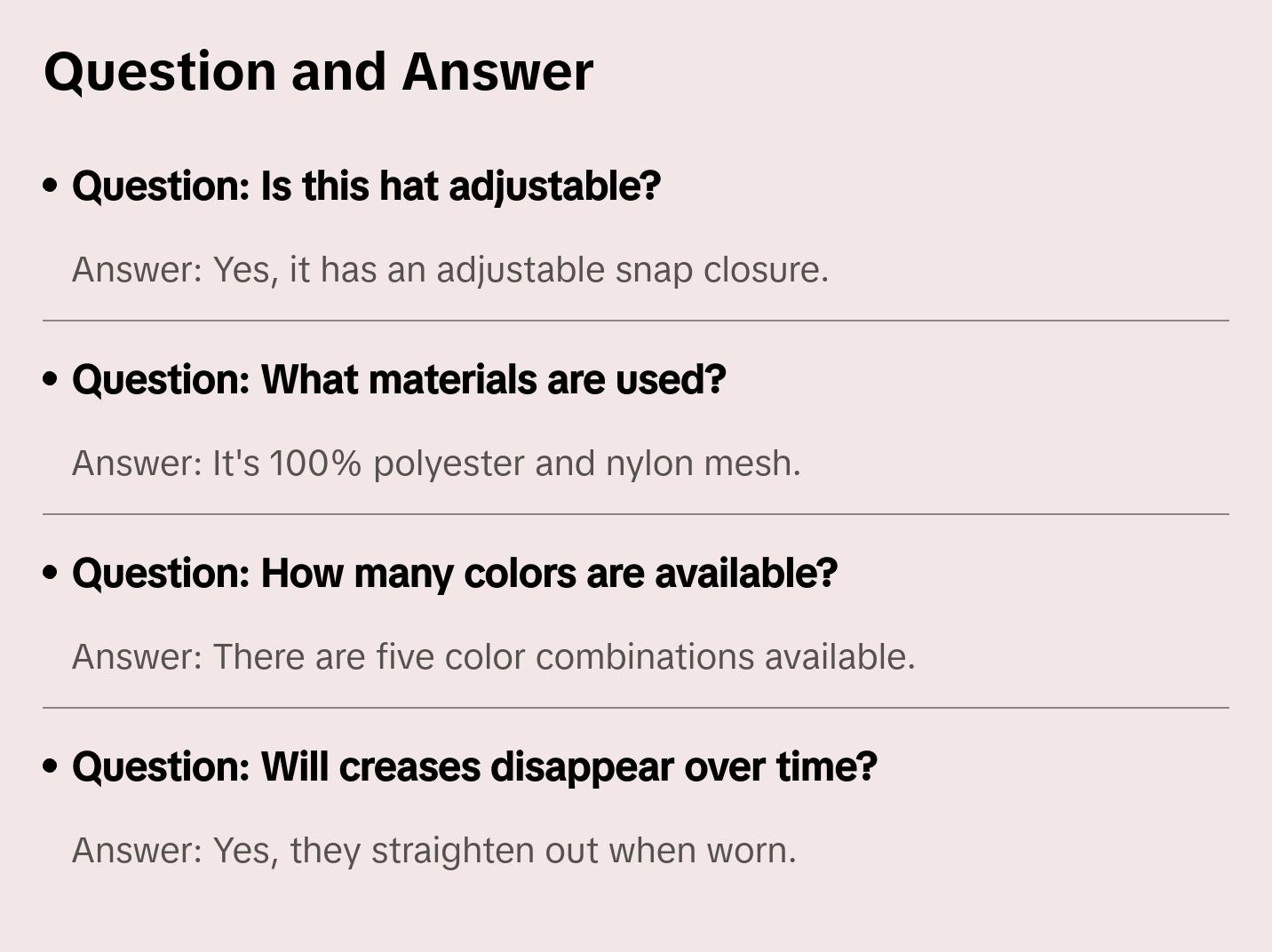Click the "Question and Answer" heading
This screenshot has width=1272, height=952.
(x=318, y=72)
